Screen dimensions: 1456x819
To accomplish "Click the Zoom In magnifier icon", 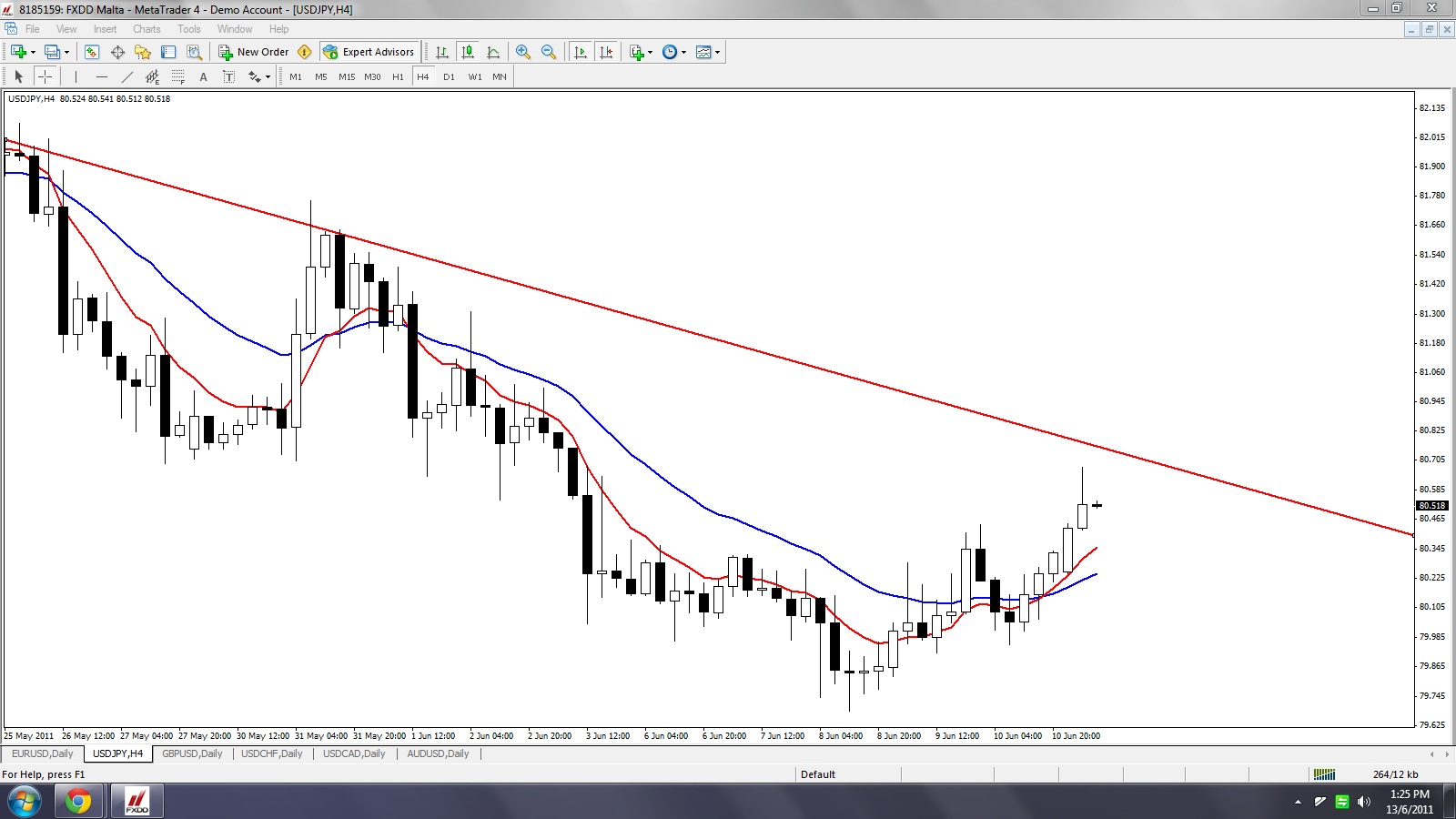I will coord(522,52).
